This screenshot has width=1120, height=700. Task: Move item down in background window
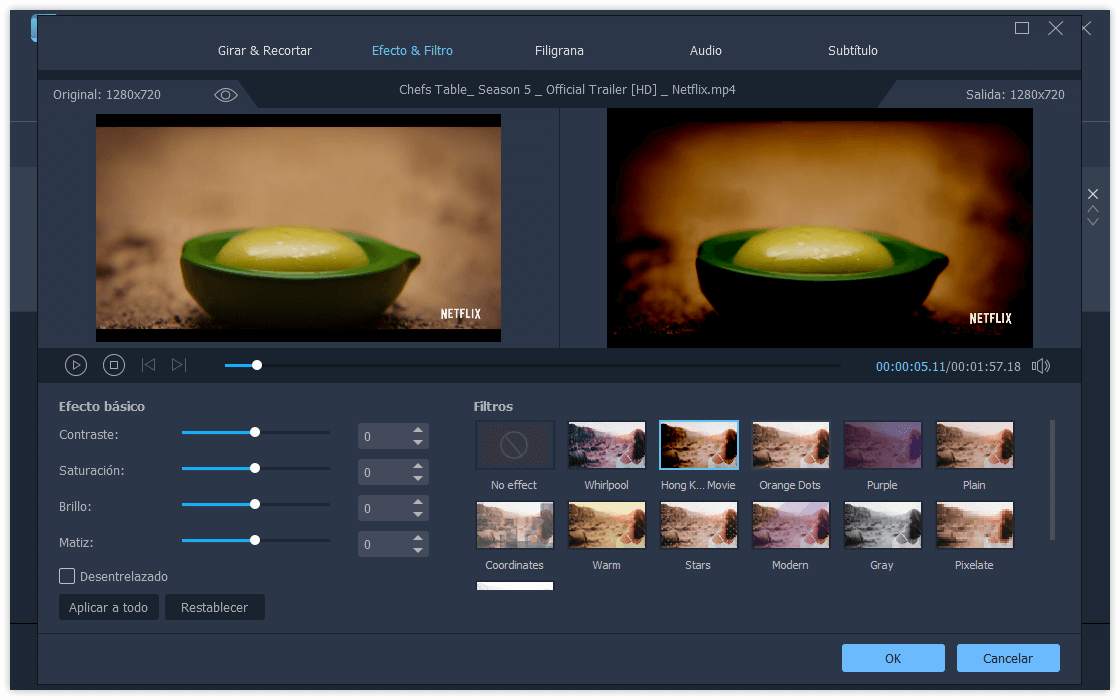[1093, 221]
